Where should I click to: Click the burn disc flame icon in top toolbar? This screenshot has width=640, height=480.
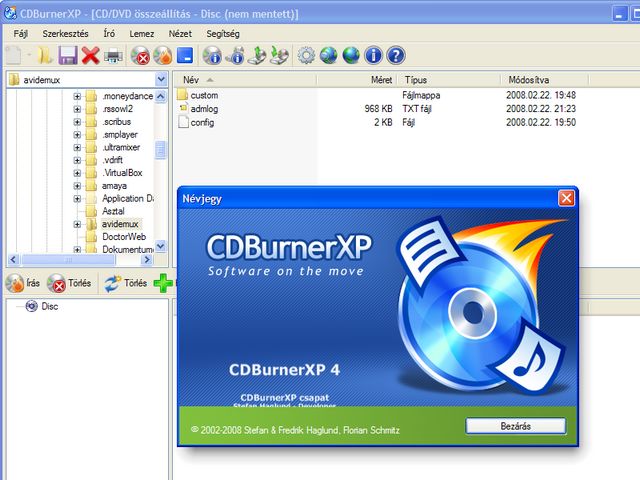(163, 56)
